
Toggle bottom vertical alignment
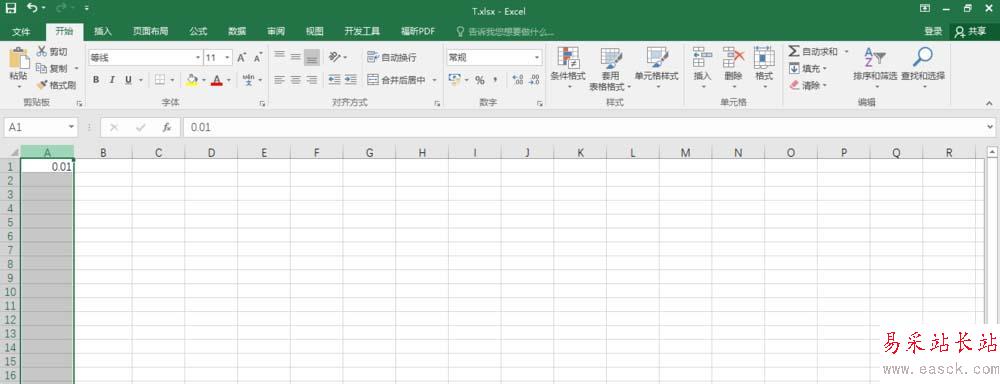click(311, 57)
